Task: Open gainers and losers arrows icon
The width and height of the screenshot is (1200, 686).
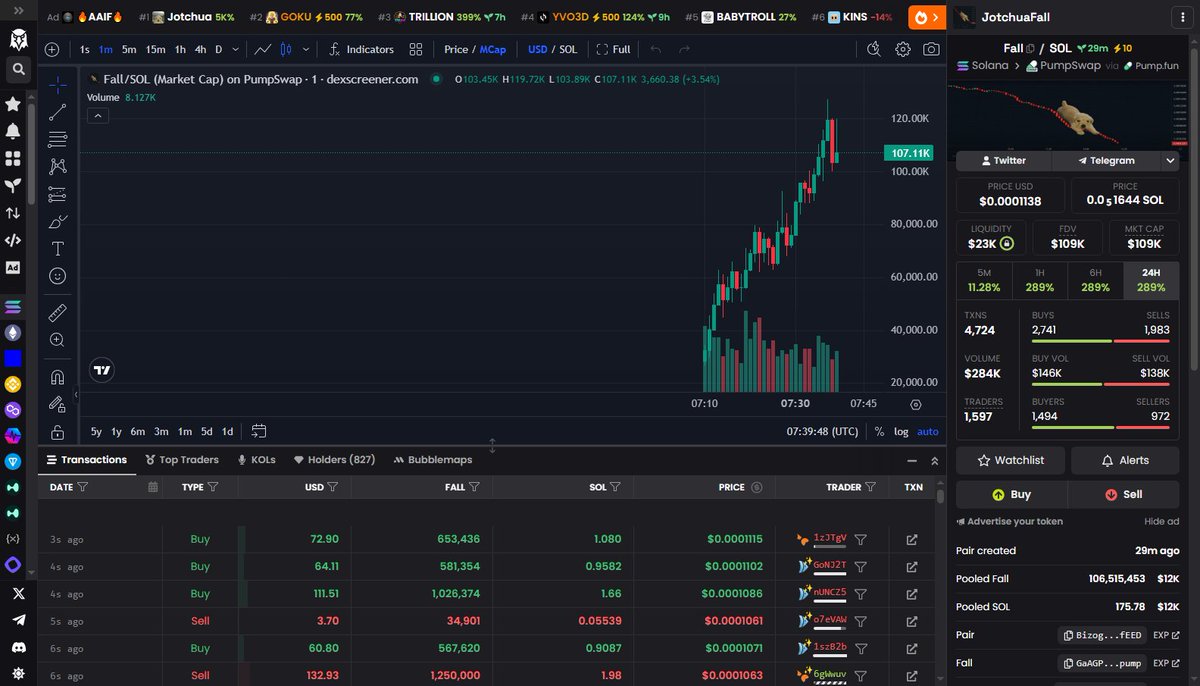Action: click(x=13, y=213)
